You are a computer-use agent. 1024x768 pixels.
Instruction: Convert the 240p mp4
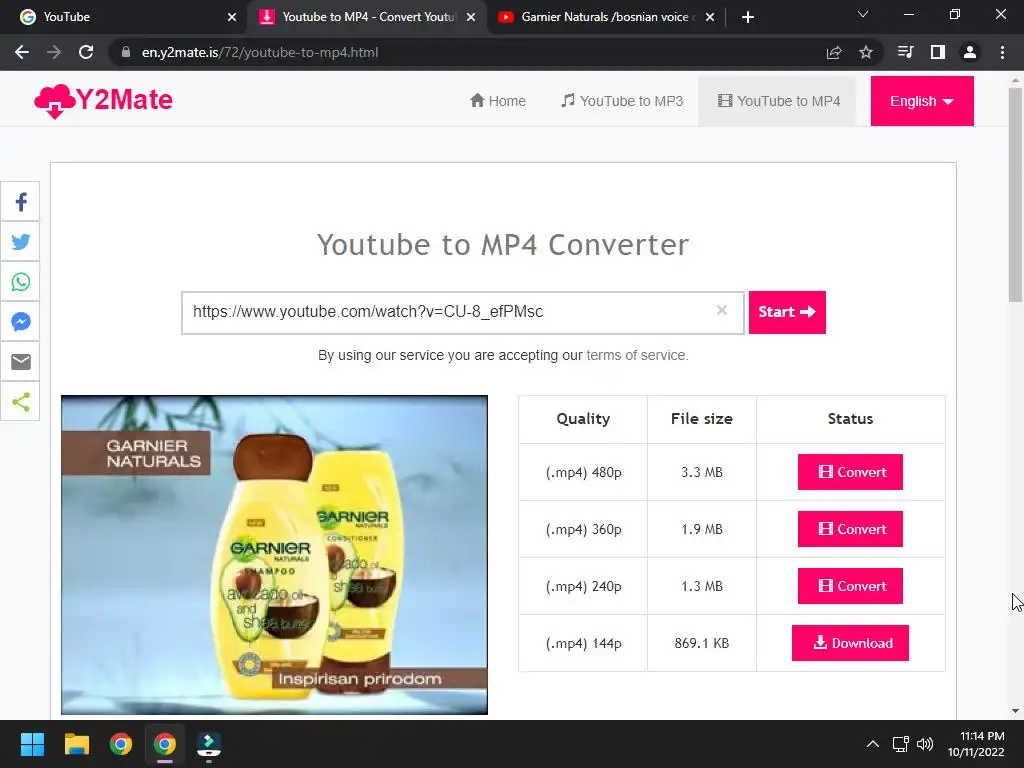tap(850, 586)
